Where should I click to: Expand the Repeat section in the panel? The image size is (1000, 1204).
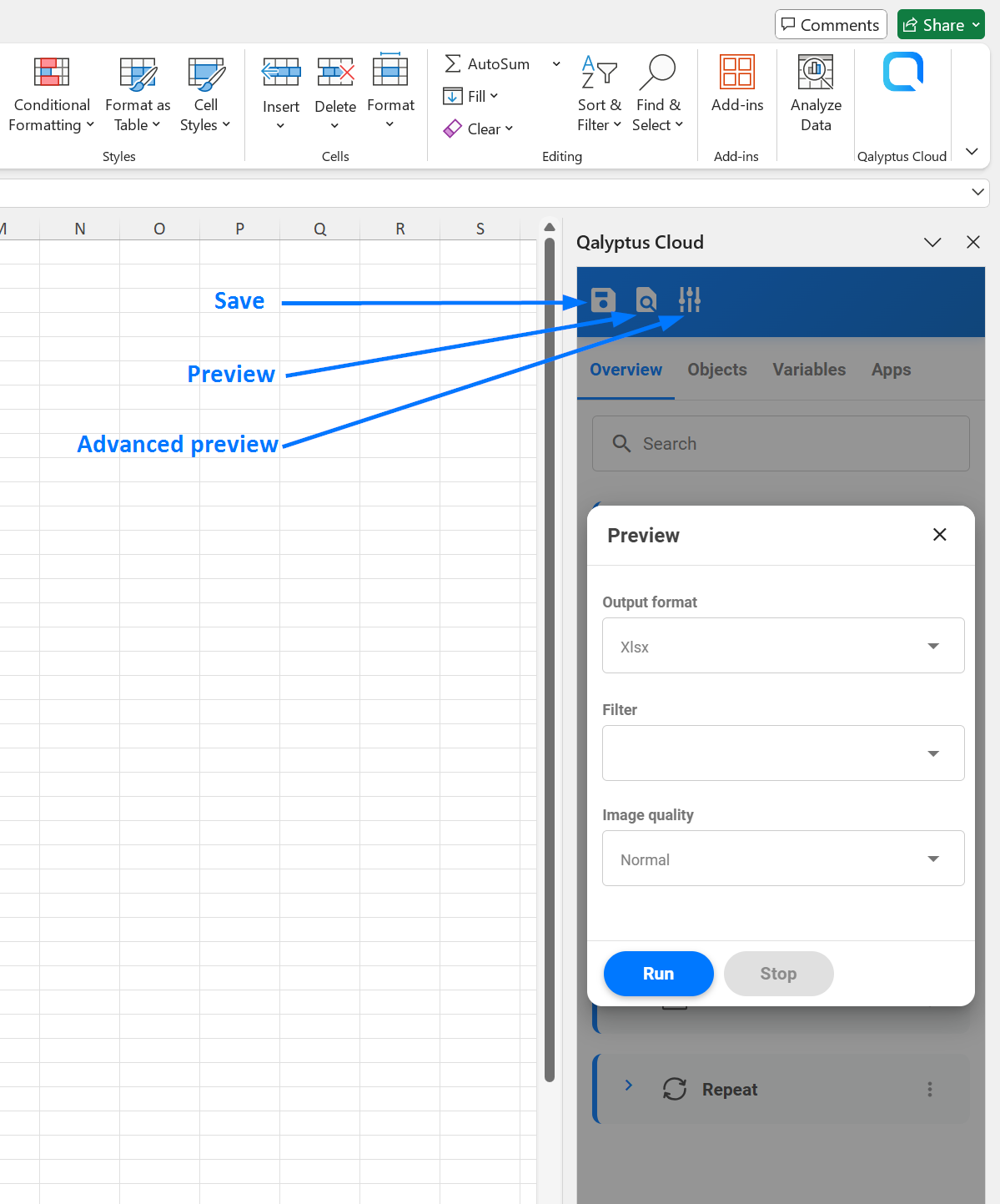click(629, 1086)
